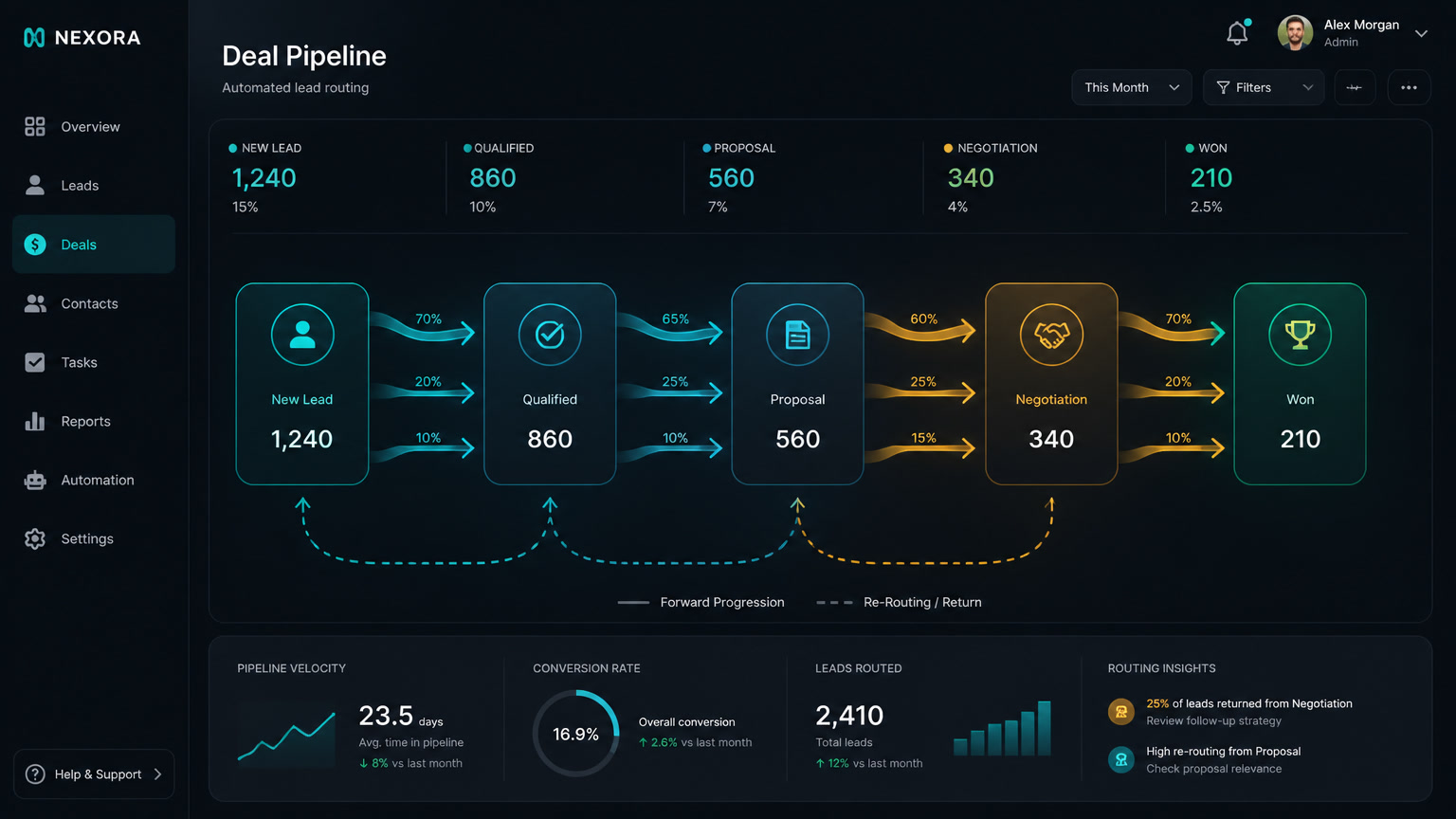Image resolution: width=1456 pixels, height=819 pixels.
Task: Click the Won trophy icon
Action: [1300, 335]
